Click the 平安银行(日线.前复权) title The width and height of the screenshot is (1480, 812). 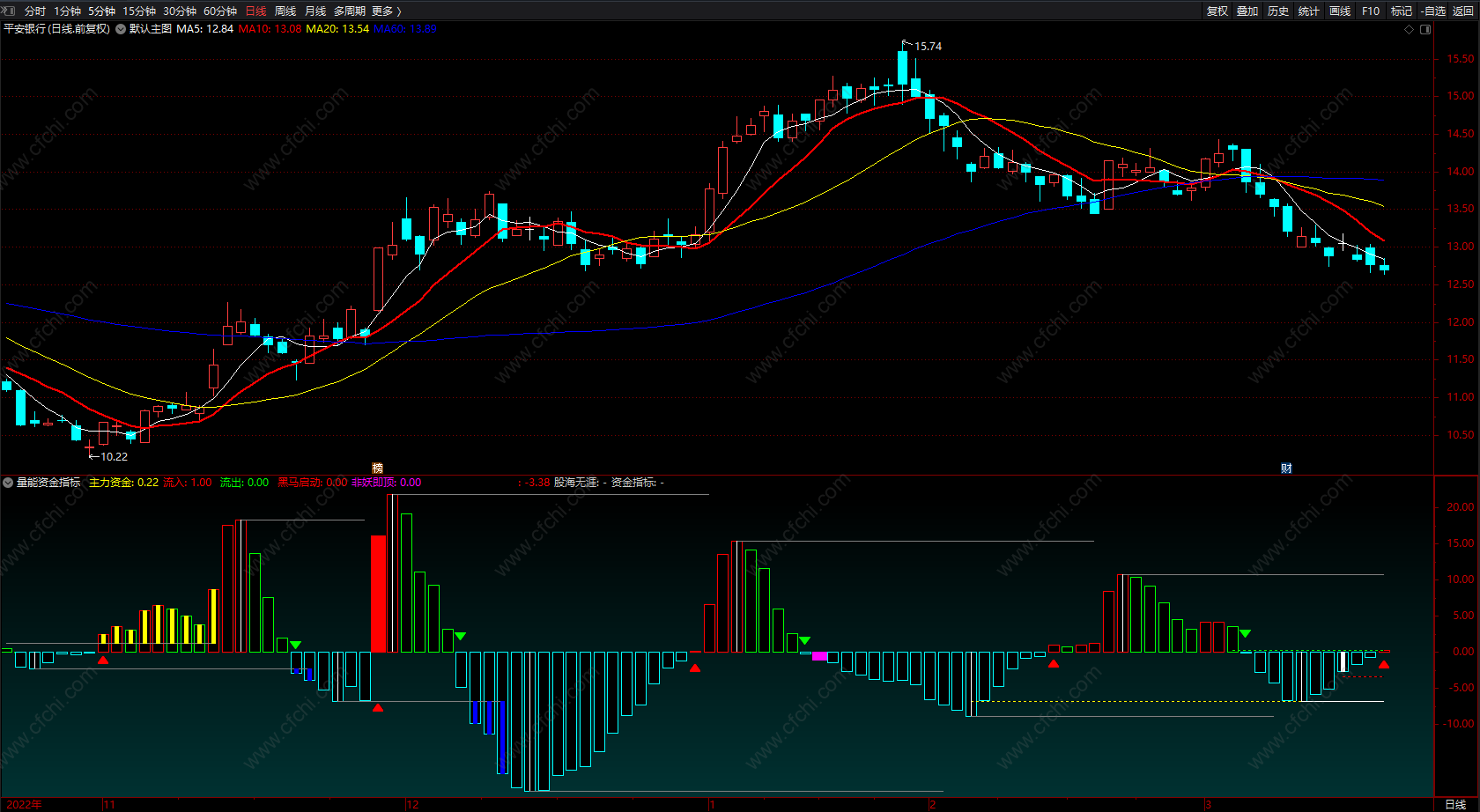coord(57,29)
